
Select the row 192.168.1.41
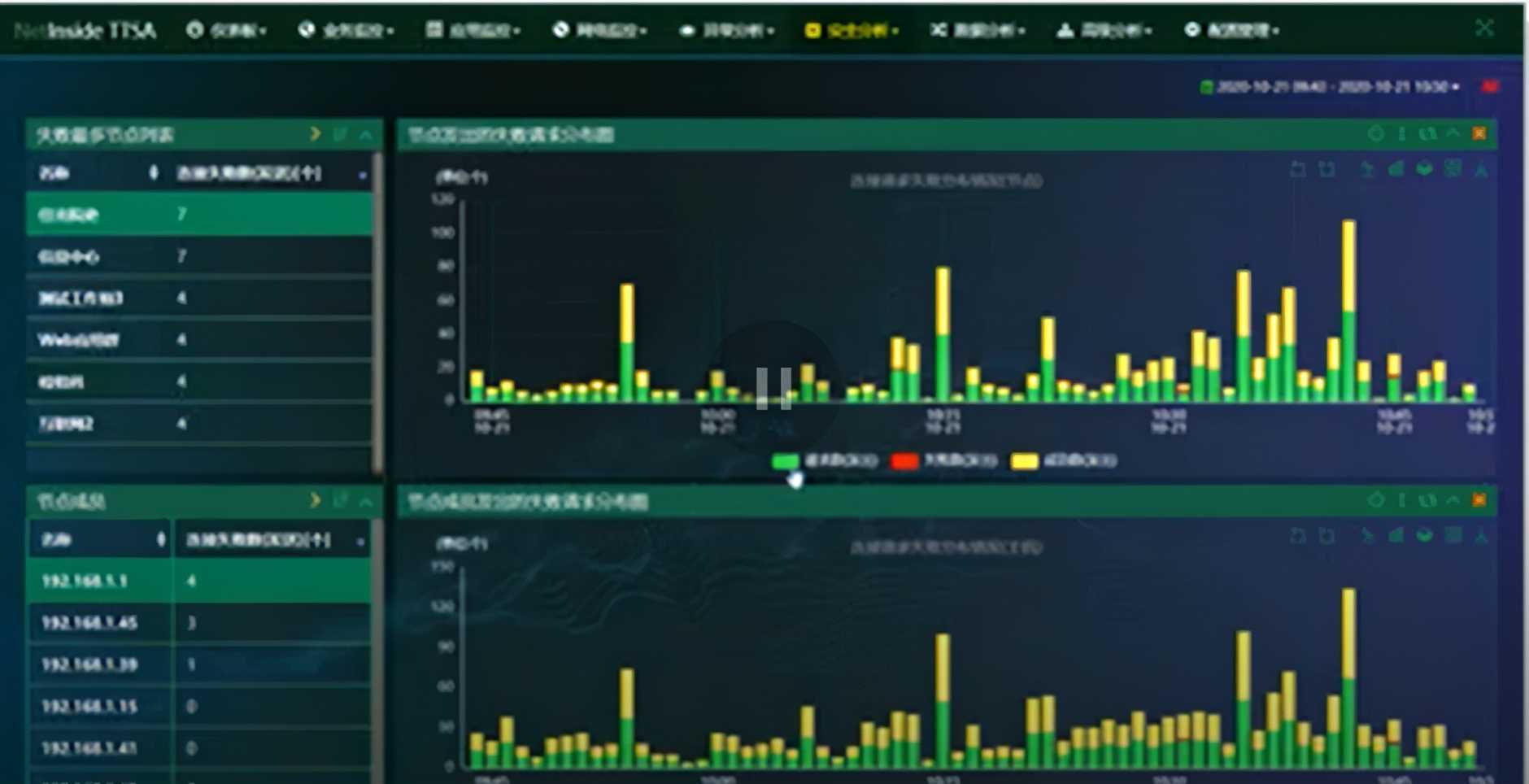pyautogui.click(x=199, y=747)
